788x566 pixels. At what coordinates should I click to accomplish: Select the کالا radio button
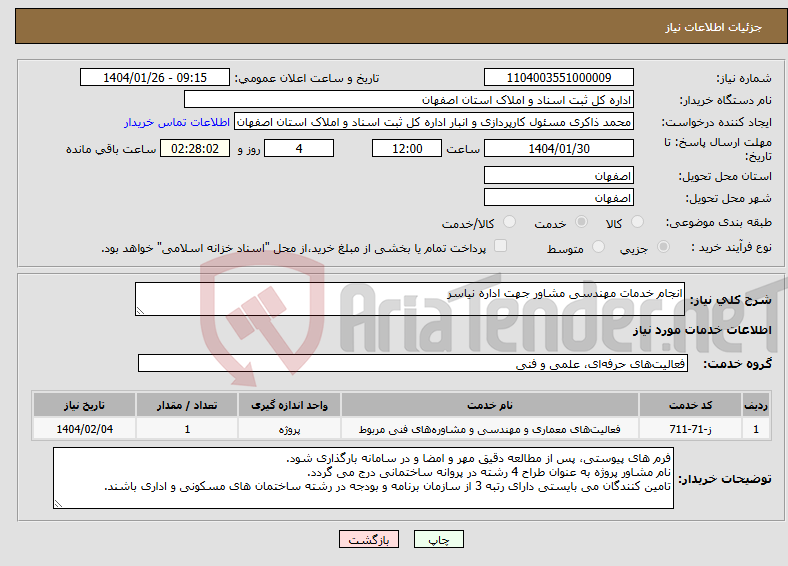point(637,222)
